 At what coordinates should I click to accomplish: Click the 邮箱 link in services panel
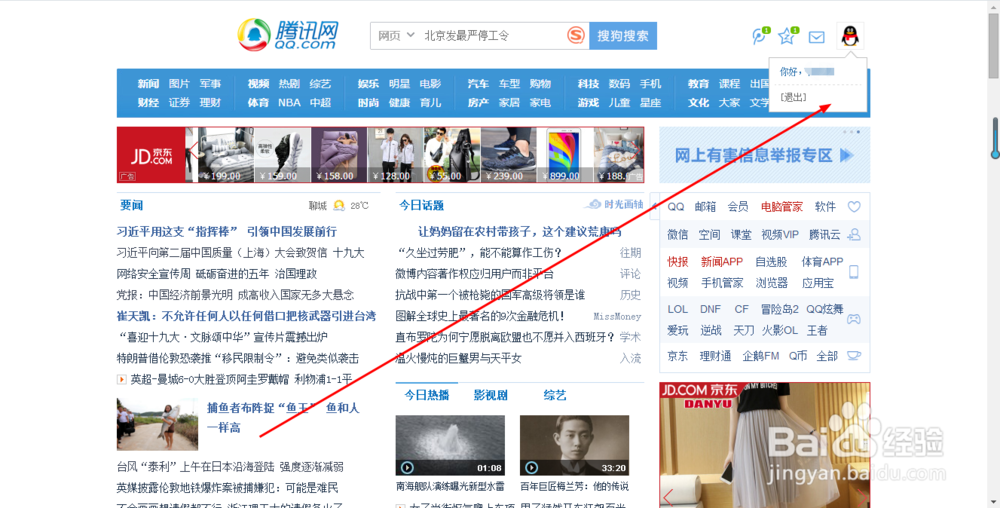(705, 207)
